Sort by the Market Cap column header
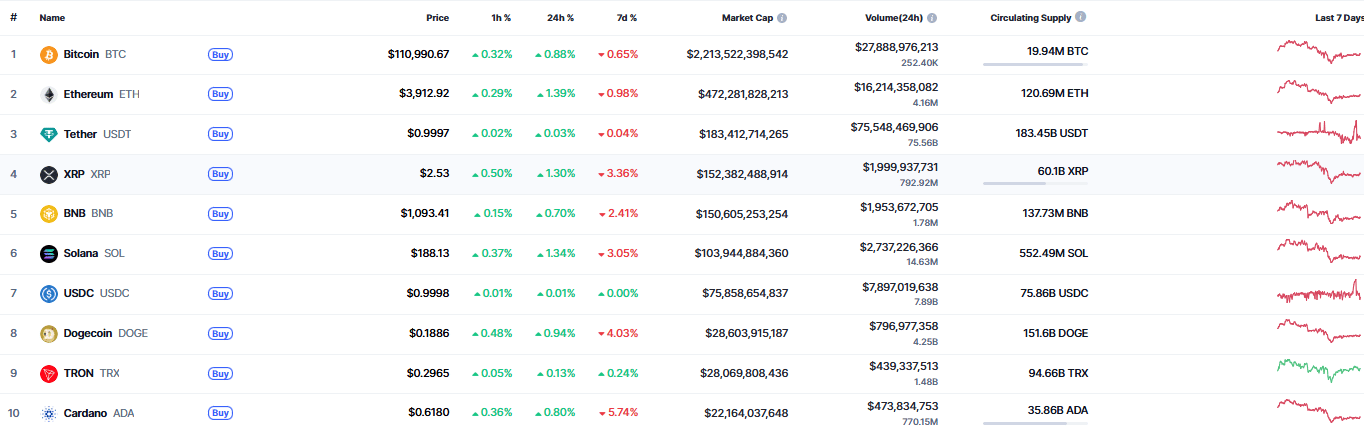 coord(747,18)
